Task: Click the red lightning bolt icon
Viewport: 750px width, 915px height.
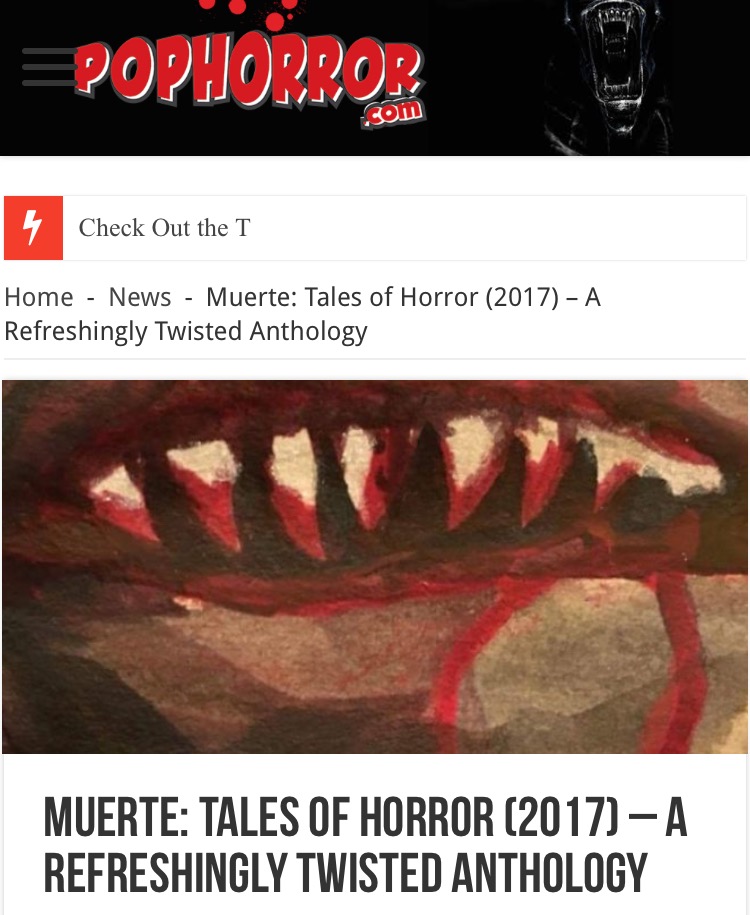Action: [x=33, y=228]
